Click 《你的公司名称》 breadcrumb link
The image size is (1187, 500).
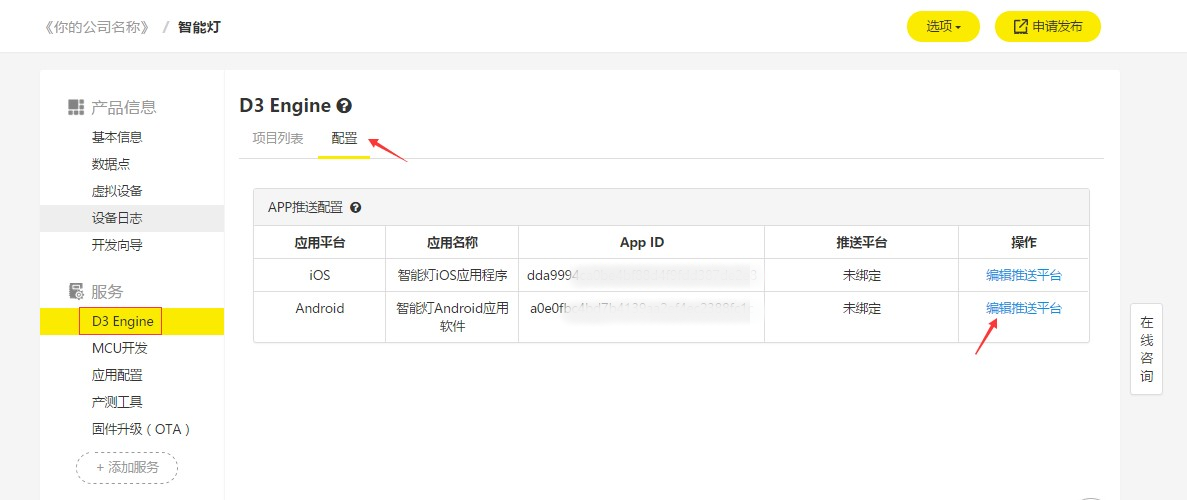tap(96, 27)
